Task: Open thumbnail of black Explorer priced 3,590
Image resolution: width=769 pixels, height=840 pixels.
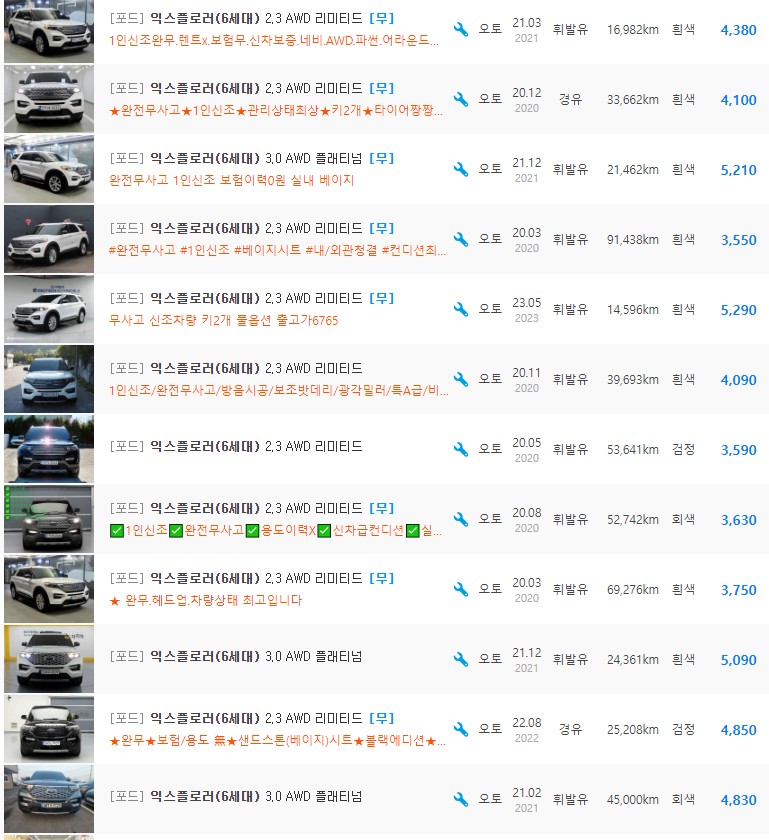Action: pos(49,449)
